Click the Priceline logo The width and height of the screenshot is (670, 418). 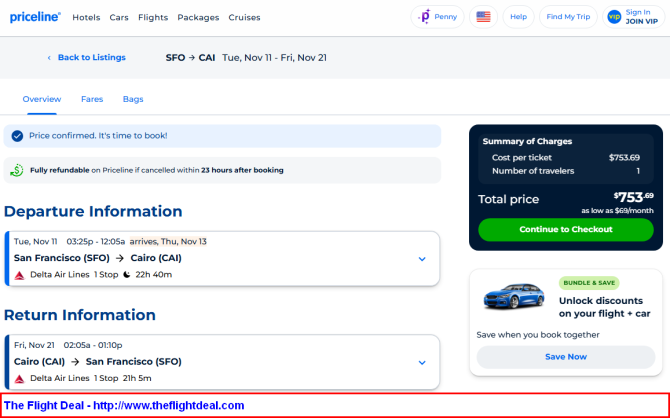pyautogui.click(x=35, y=17)
